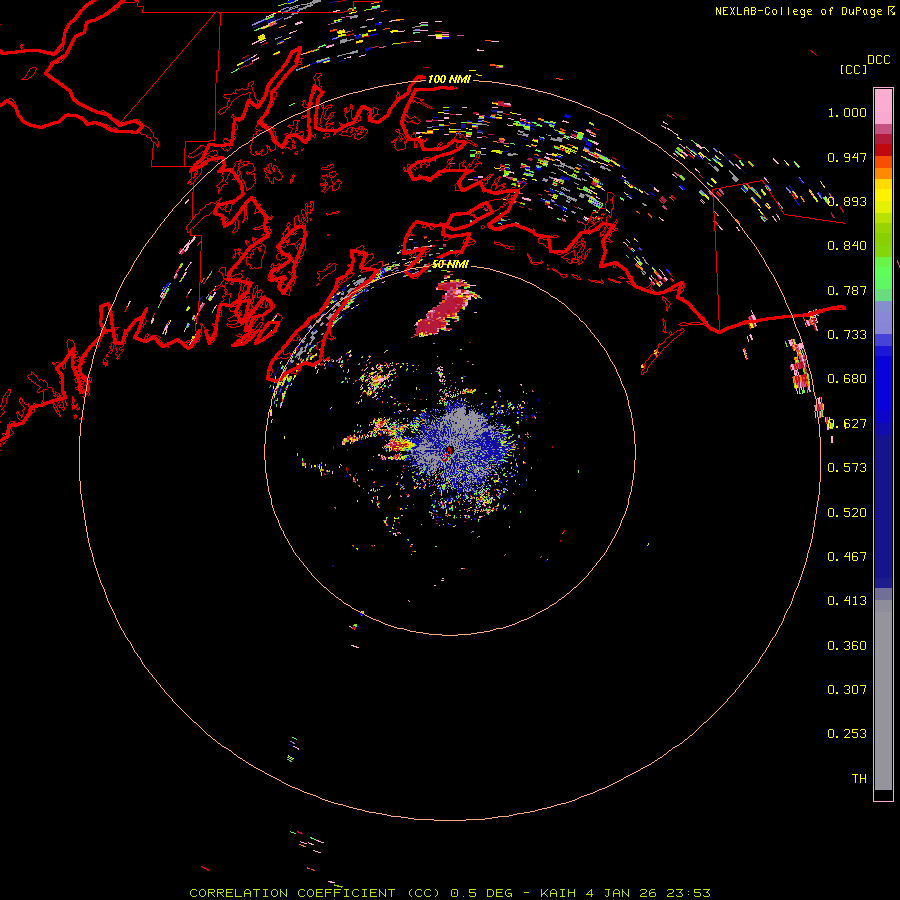The width and height of the screenshot is (900, 900).
Task: Click the 0.360 value on the color scale
Action: 847,646
